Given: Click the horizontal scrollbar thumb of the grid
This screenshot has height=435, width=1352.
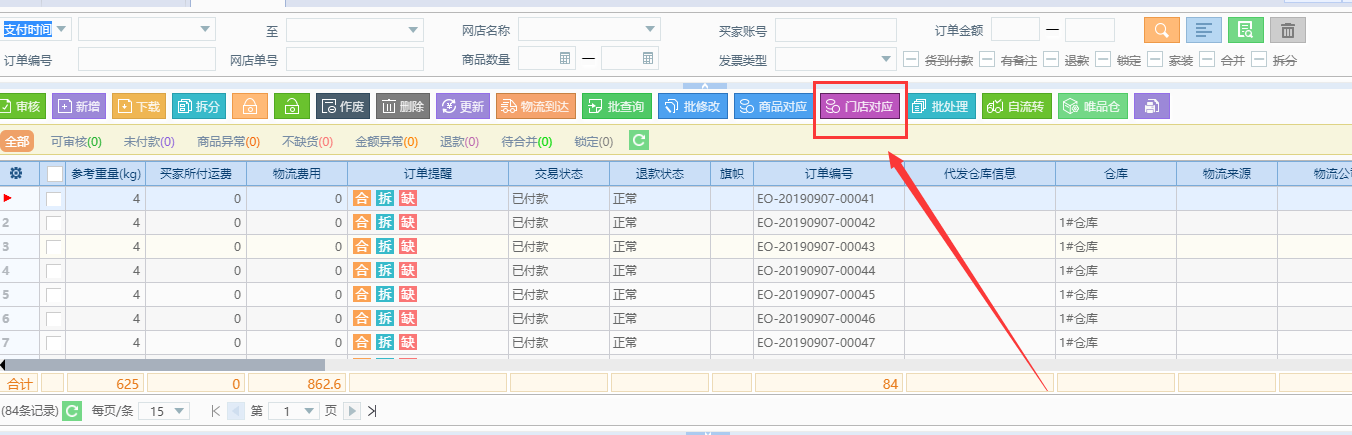Looking at the screenshot, I should tap(164, 365).
